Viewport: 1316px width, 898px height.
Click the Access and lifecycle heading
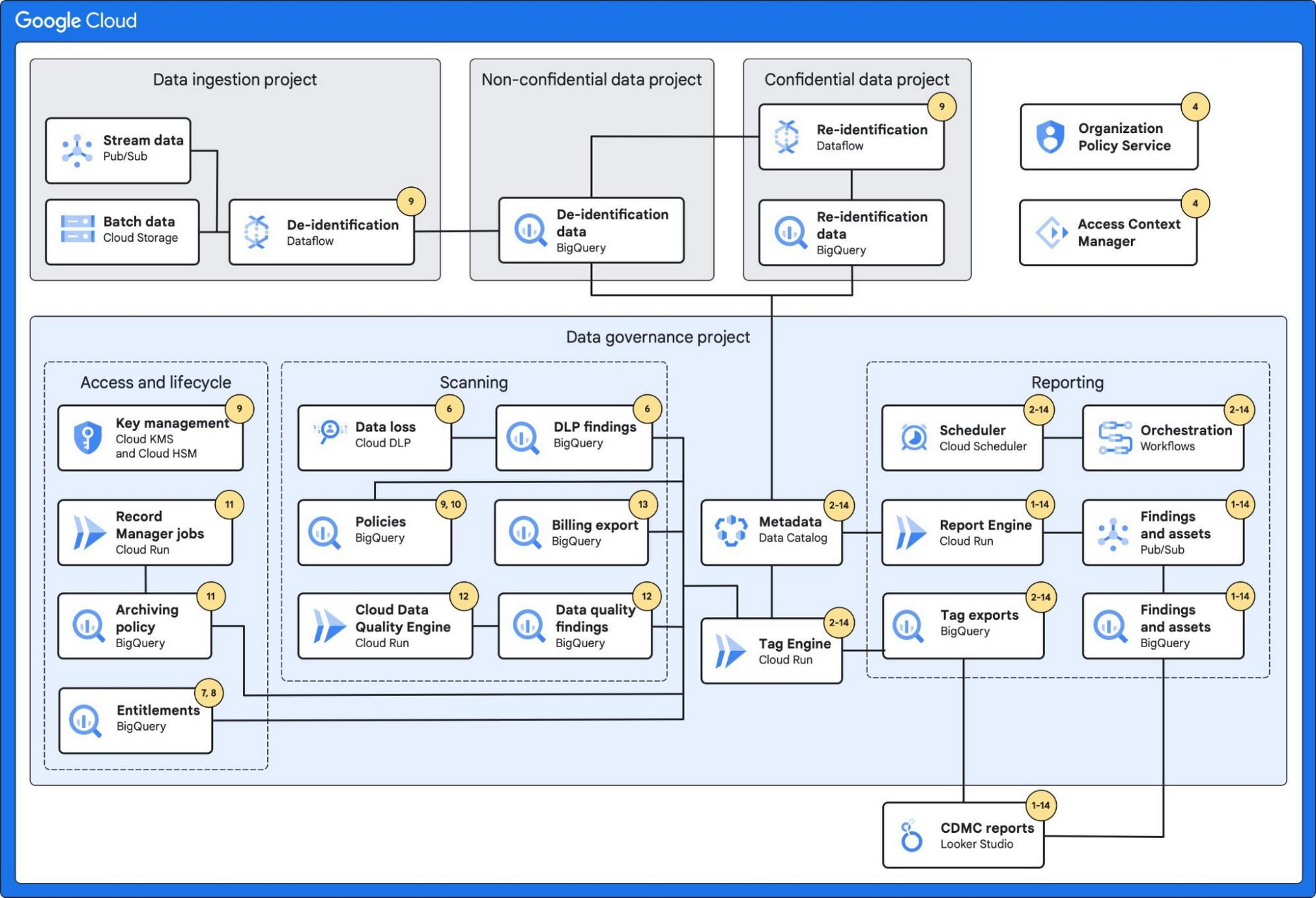[156, 383]
